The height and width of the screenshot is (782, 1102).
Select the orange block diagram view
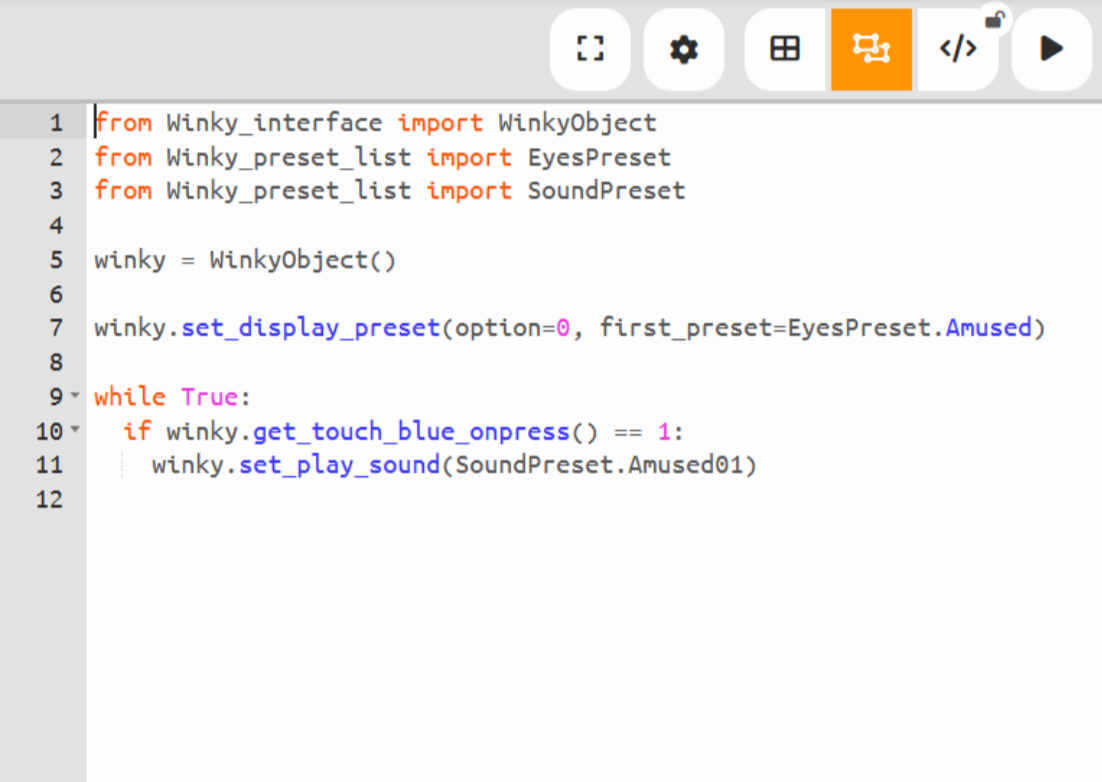tap(871, 49)
